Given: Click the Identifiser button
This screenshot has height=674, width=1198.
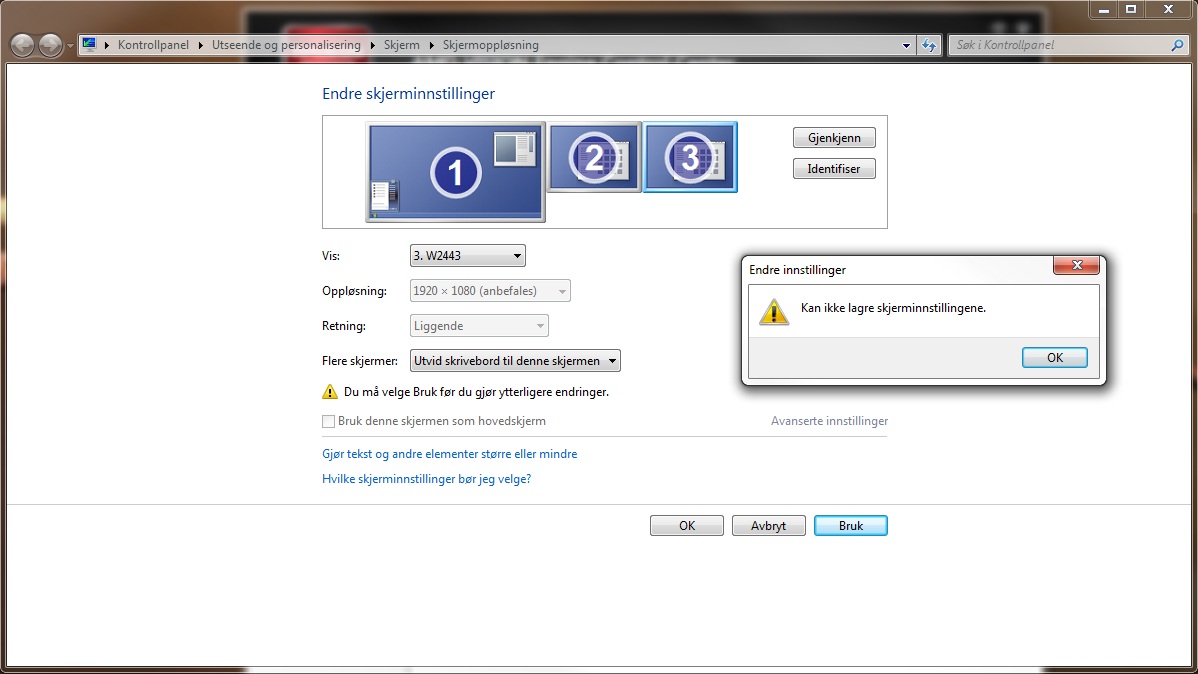Looking at the screenshot, I should click(834, 169).
